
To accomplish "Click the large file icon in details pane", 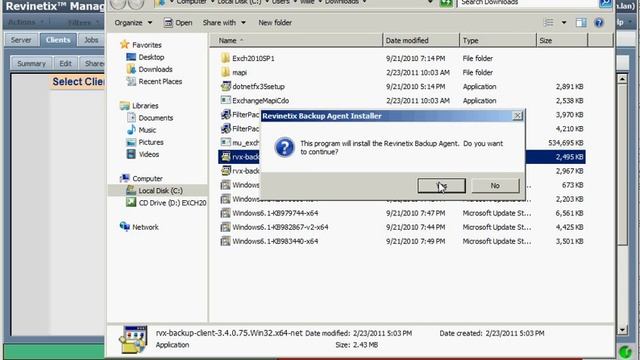I will [133, 339].
